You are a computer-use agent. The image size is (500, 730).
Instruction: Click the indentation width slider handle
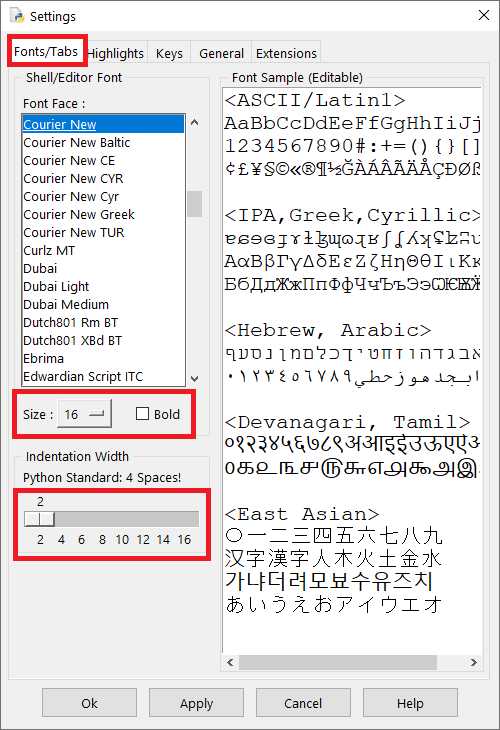coord(40,519)
